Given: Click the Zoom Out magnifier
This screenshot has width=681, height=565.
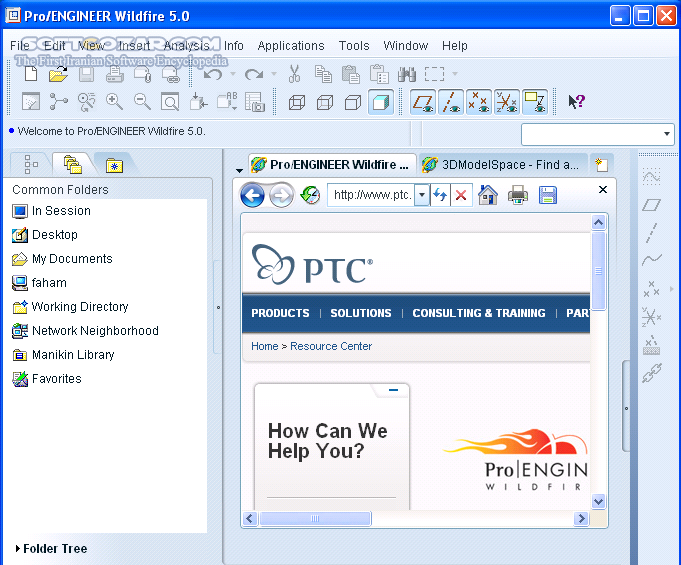Looking at the screenshot, I should [142, 102].
